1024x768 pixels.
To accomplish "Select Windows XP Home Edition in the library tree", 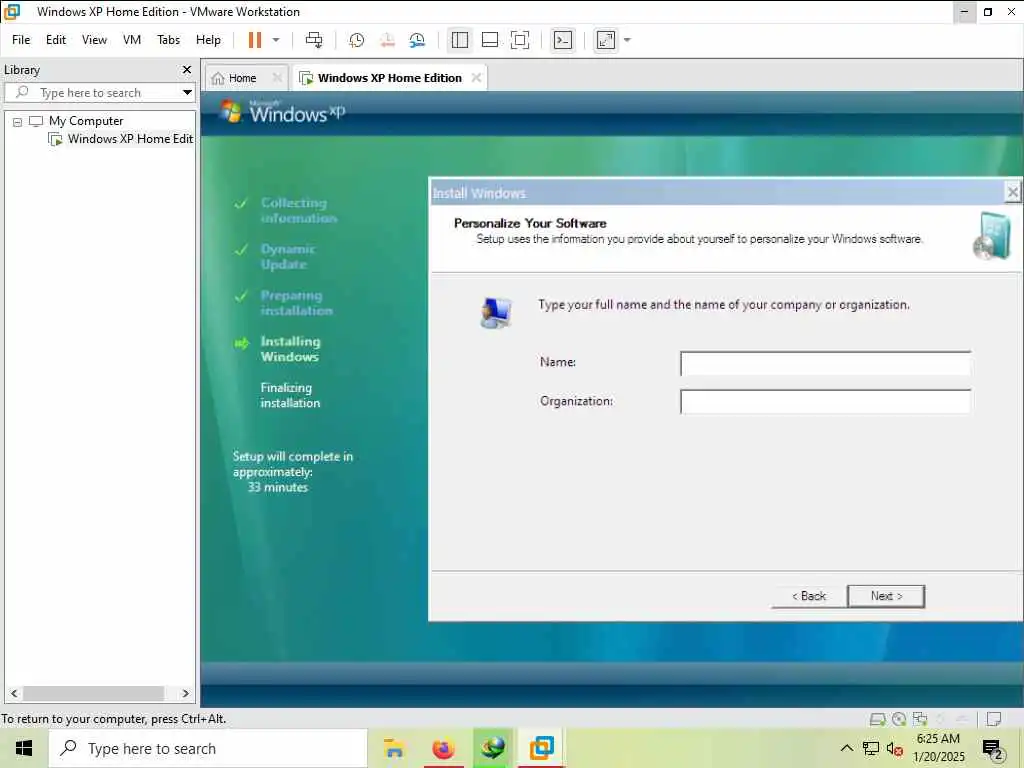I will coord(130,138).
